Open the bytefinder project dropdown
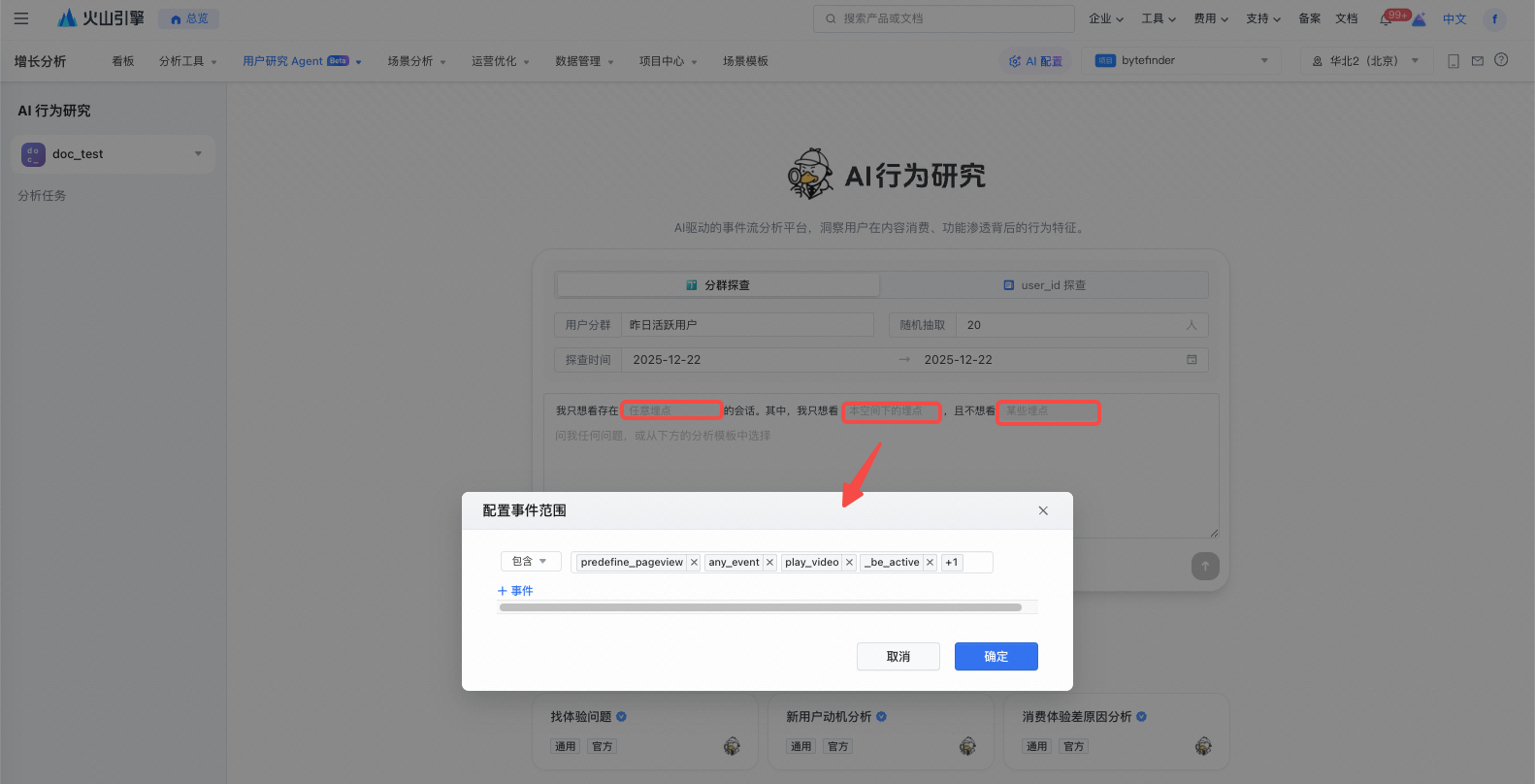Screen dimensions: 1535x784 point(1183,61)
